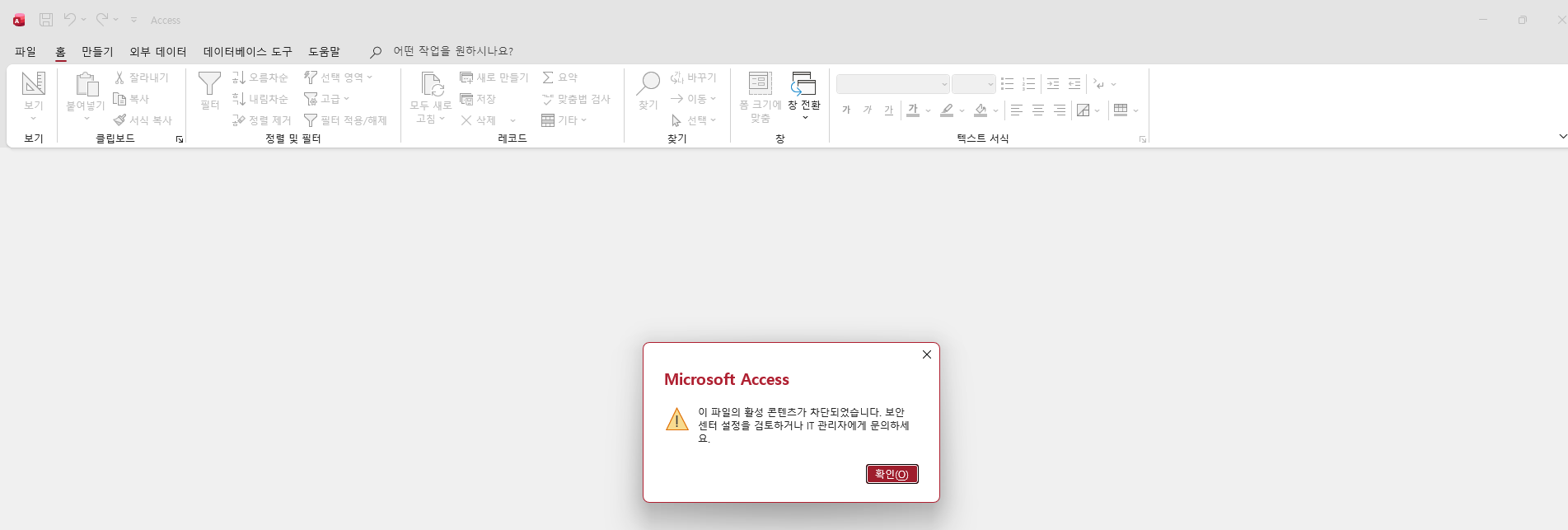Click the bullet list icon
This screenshot has width=1568, height=530.
coord(1007,84)
